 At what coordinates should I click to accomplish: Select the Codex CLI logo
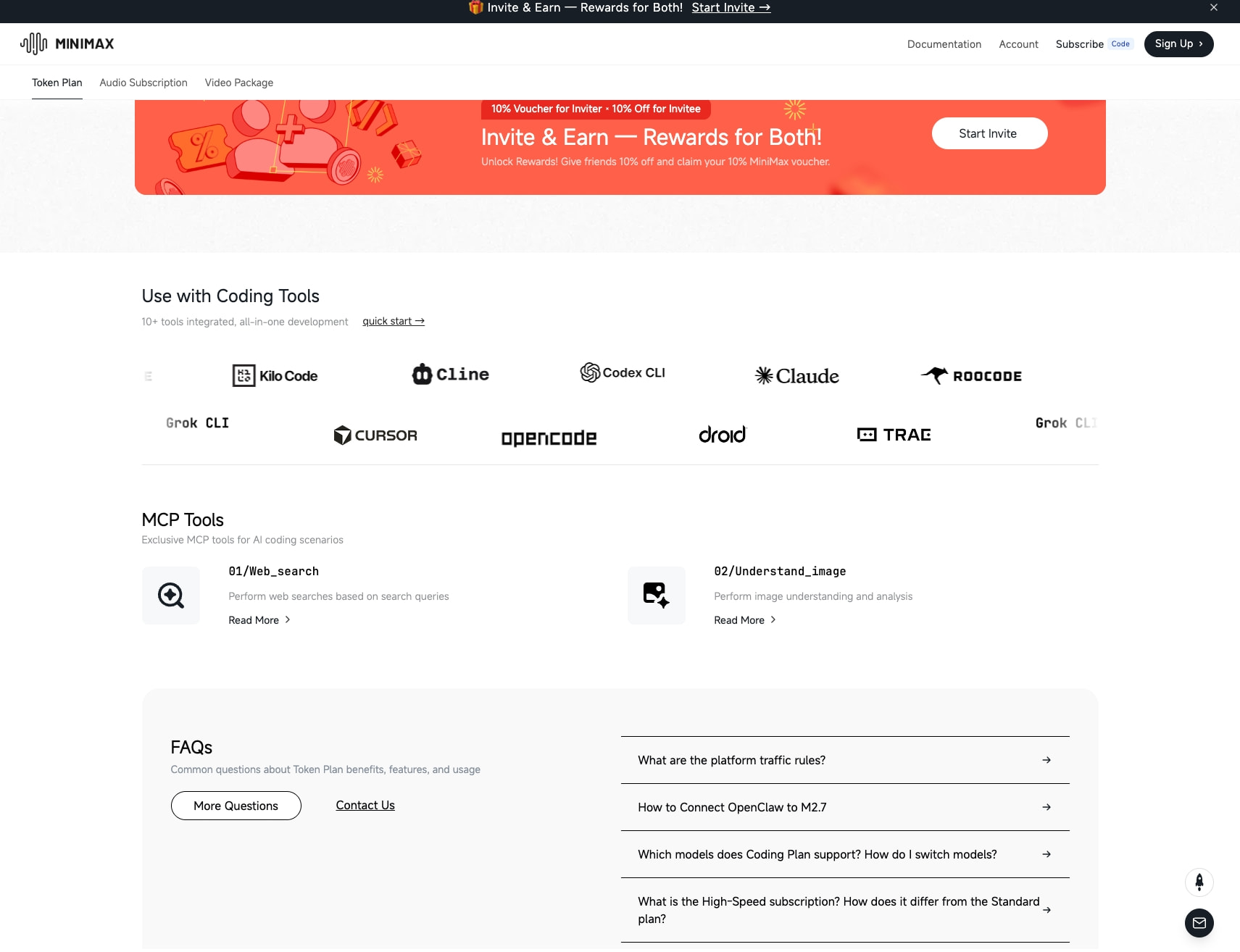coord(623,372)
